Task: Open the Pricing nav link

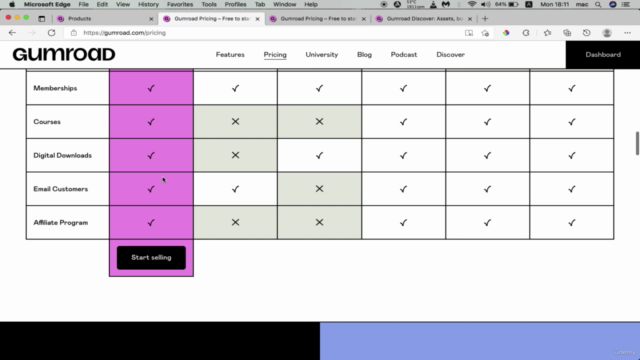Action: click(x=275, y=55)
